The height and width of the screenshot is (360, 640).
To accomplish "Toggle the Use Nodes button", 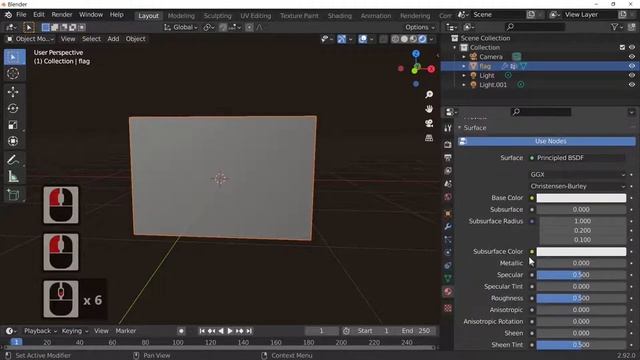I will [x=547, y=141].
